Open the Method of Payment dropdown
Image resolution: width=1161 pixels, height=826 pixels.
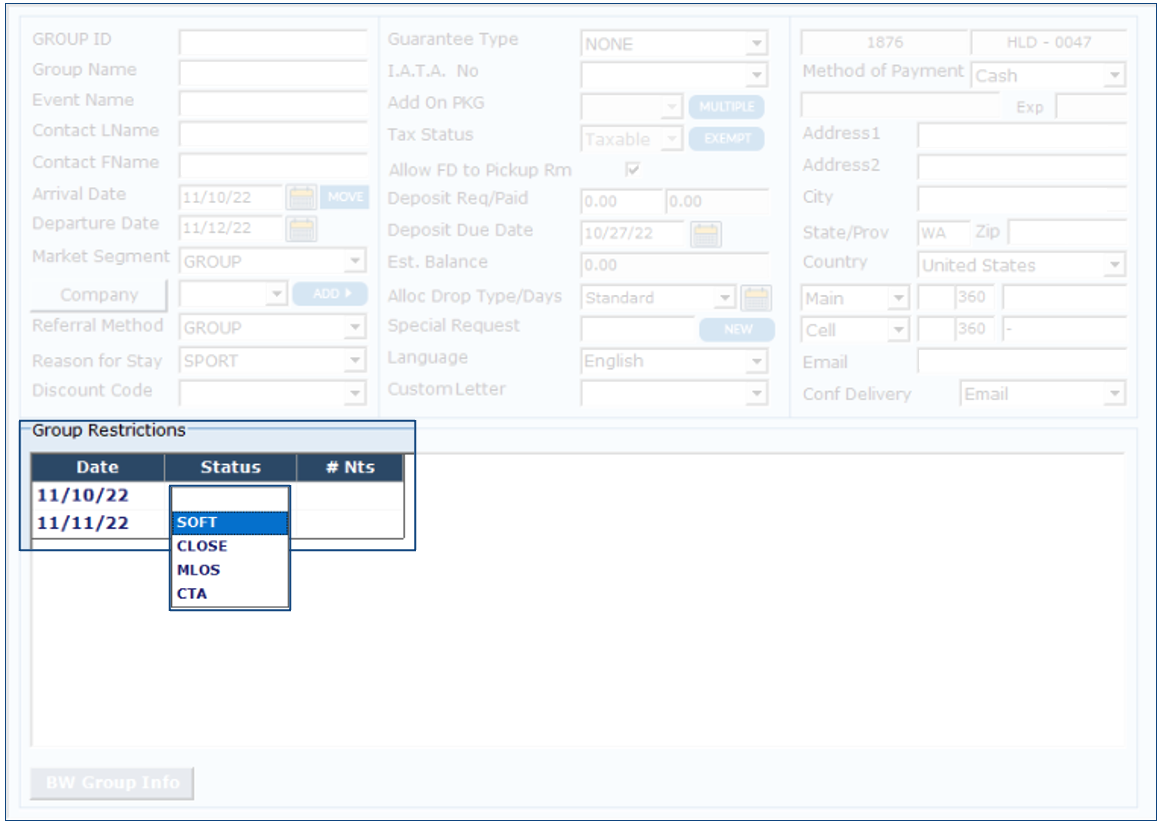(1115, 76)
